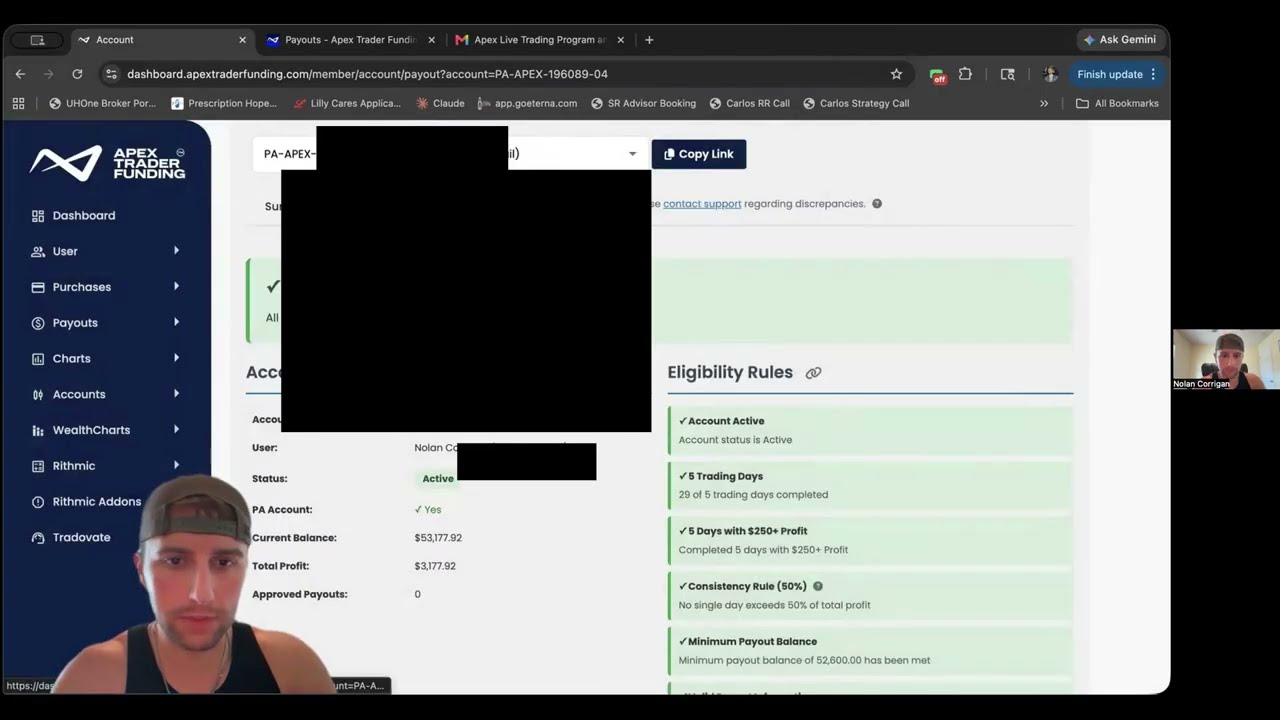1280x720 pixels.
Task: Switch to Apex Live Trading Program Gmail tab
Action: [540, 40]
